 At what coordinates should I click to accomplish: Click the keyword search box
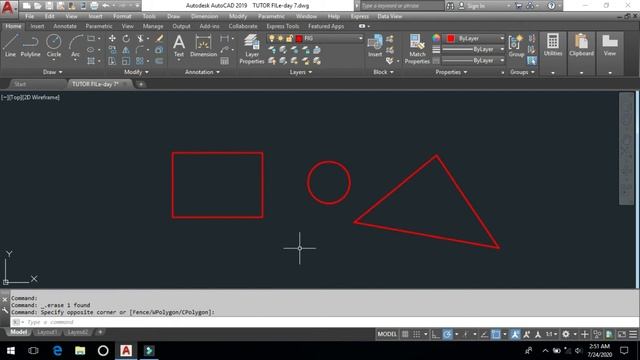point(402,6)
